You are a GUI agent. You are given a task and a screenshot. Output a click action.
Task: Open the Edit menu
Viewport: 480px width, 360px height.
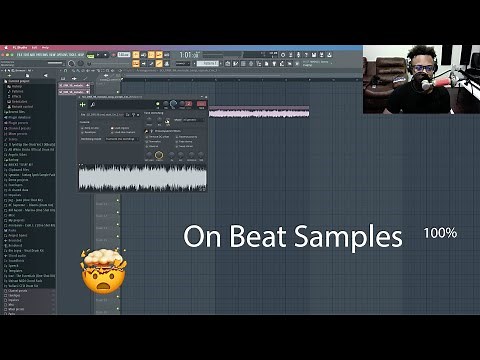point(34,48)
